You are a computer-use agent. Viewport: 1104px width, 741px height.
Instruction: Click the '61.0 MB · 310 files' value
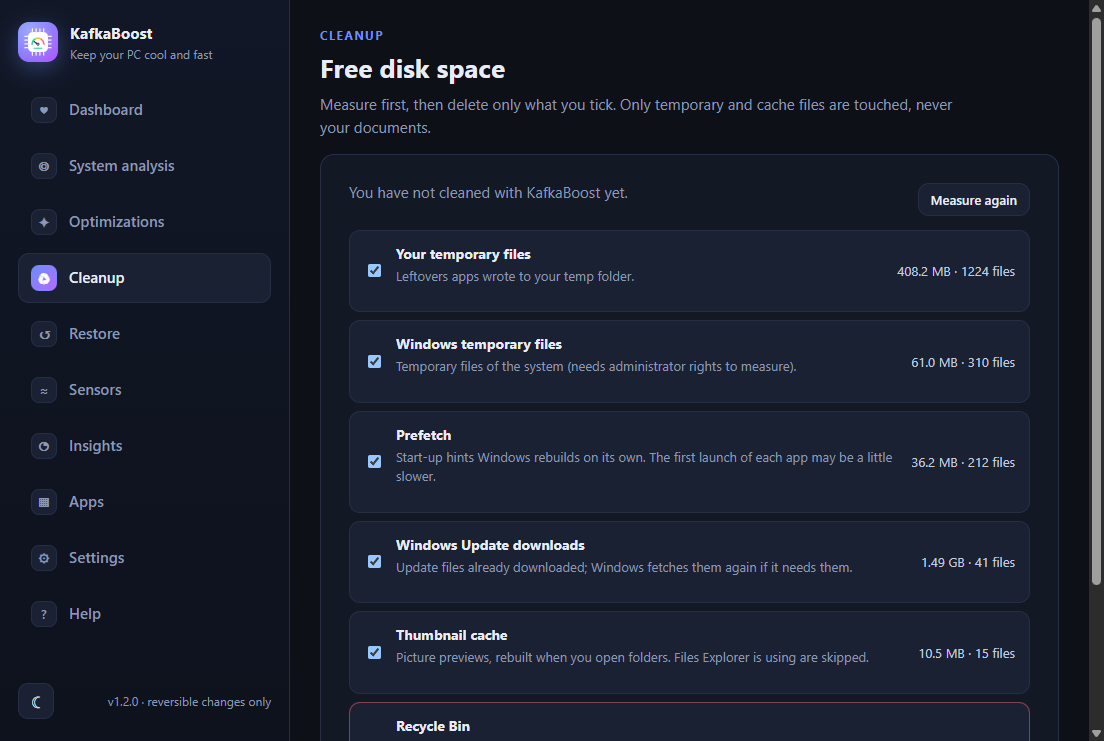(x=962, y=362)
